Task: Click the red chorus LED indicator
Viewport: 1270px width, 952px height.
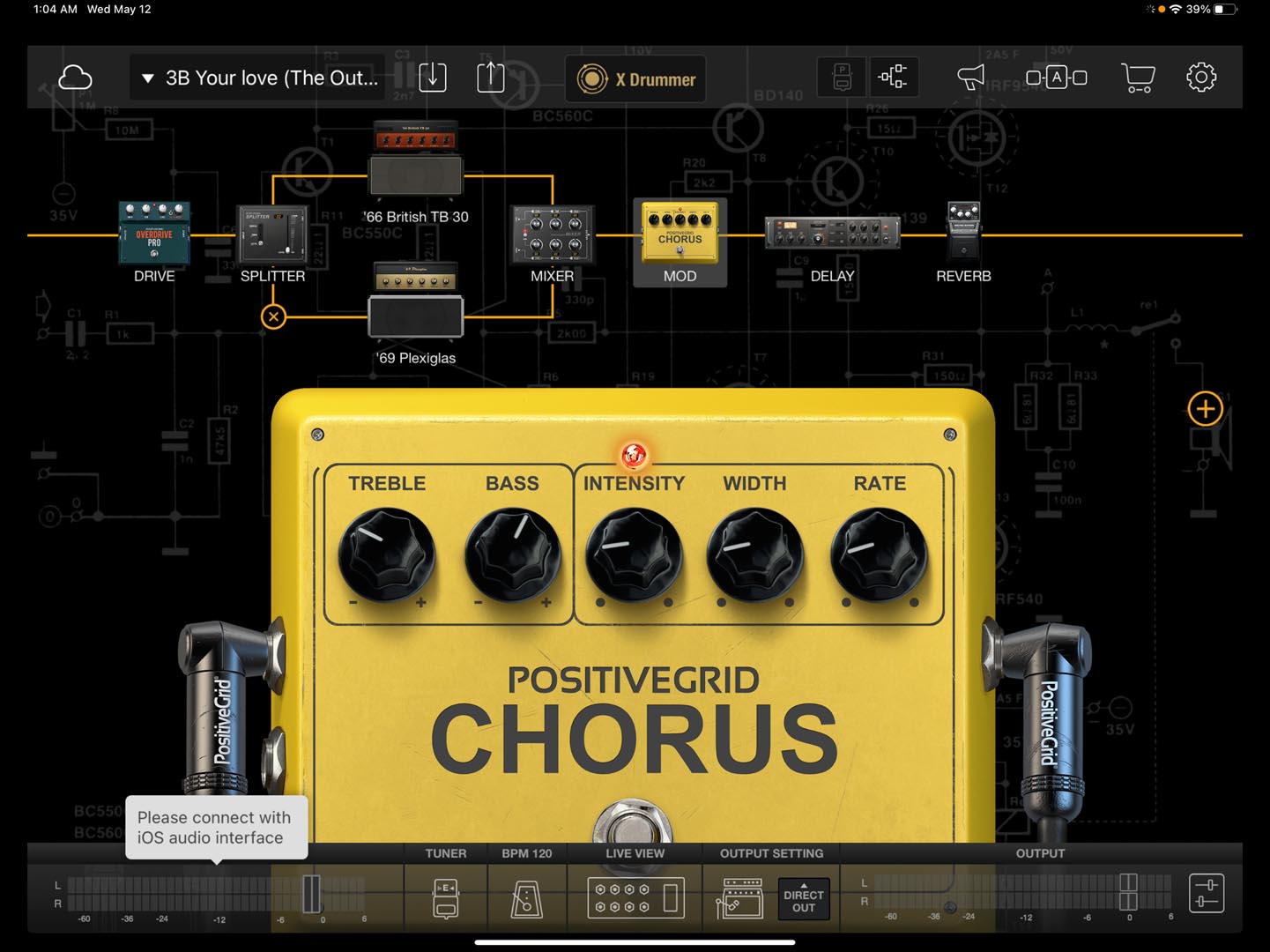Action: 634,456
